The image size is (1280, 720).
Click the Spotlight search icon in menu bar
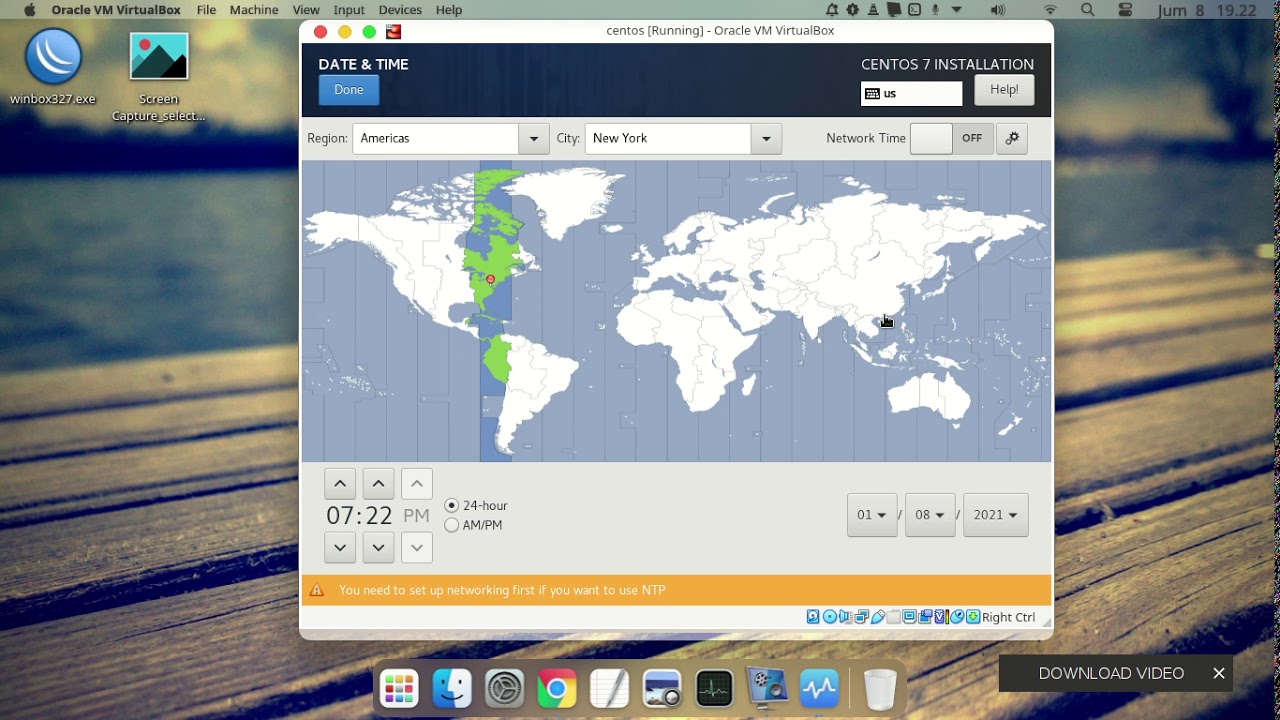pyautogui.click(x=1088, y=10)
